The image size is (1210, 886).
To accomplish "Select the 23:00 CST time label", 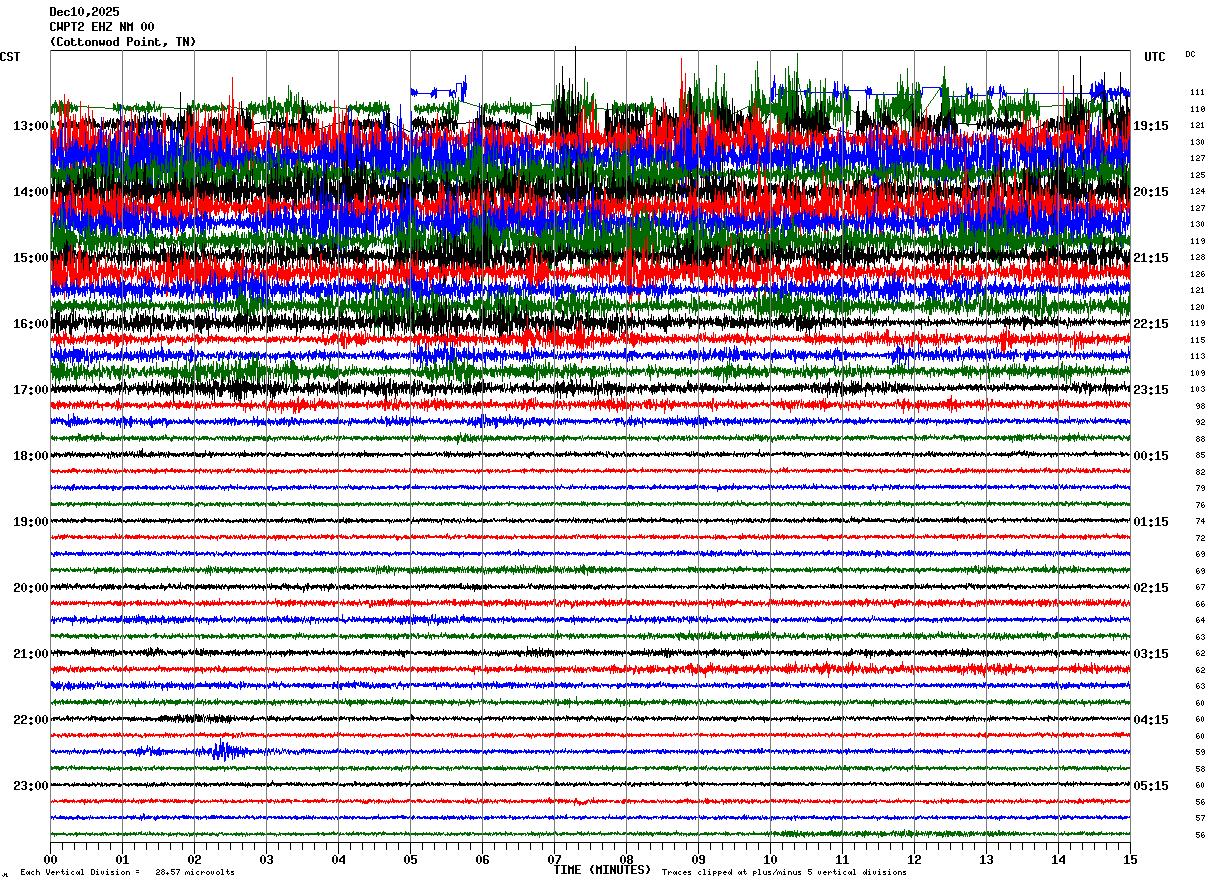I will click(30, 786).
